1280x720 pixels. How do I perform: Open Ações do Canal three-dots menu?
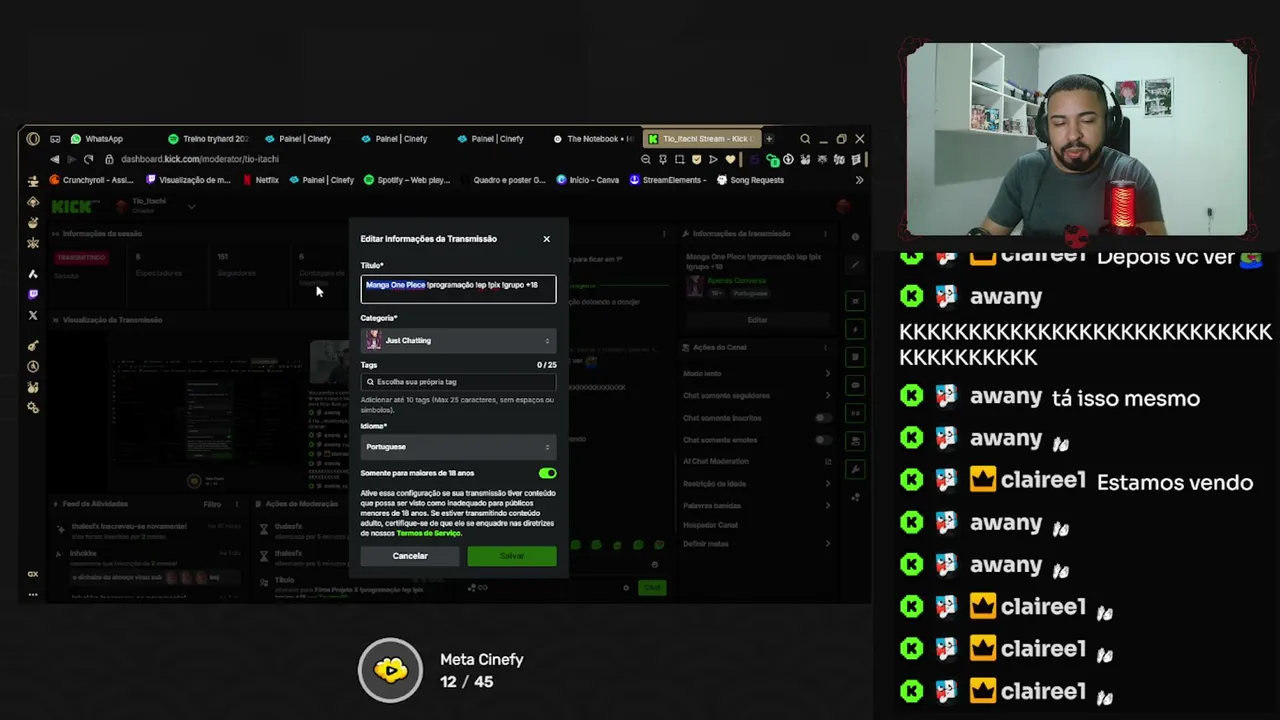[x=825, y=348]
